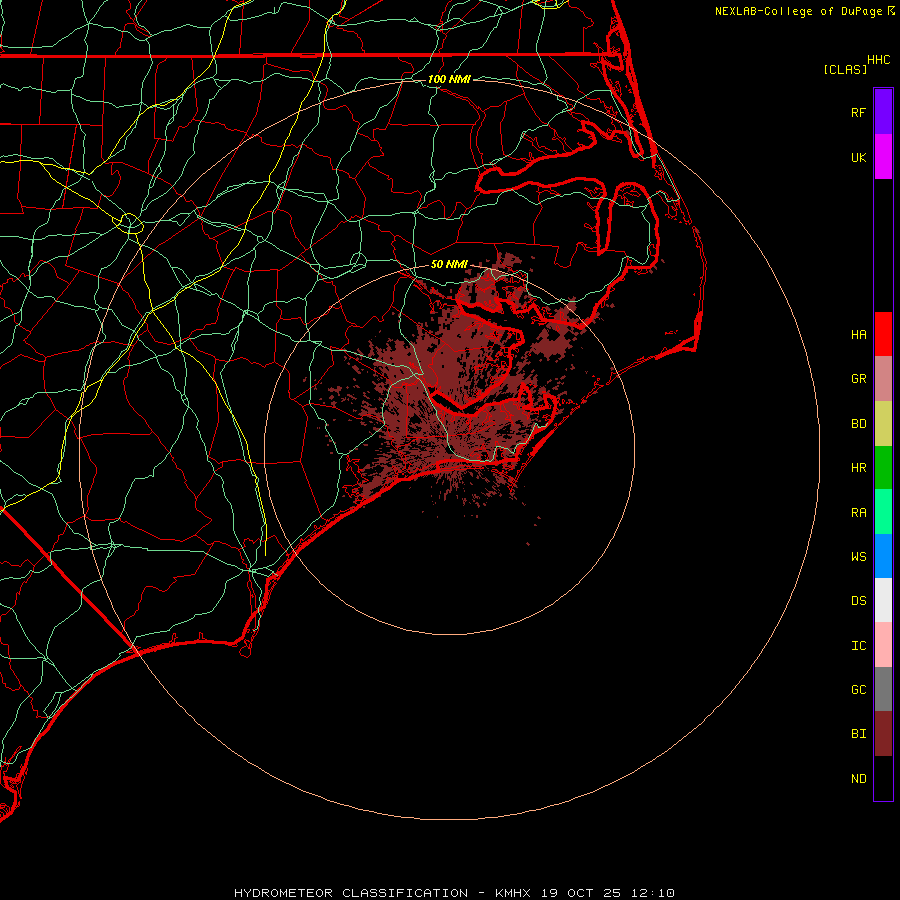Click the GC legend label
The width and height of the screenshot is (900, 900).
click(x=858, y=690)
